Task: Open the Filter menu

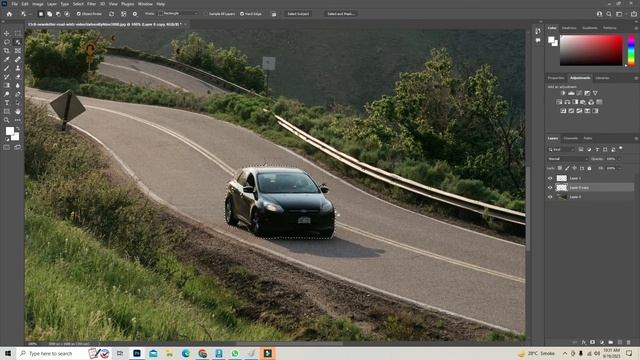Action: point(91,4)
